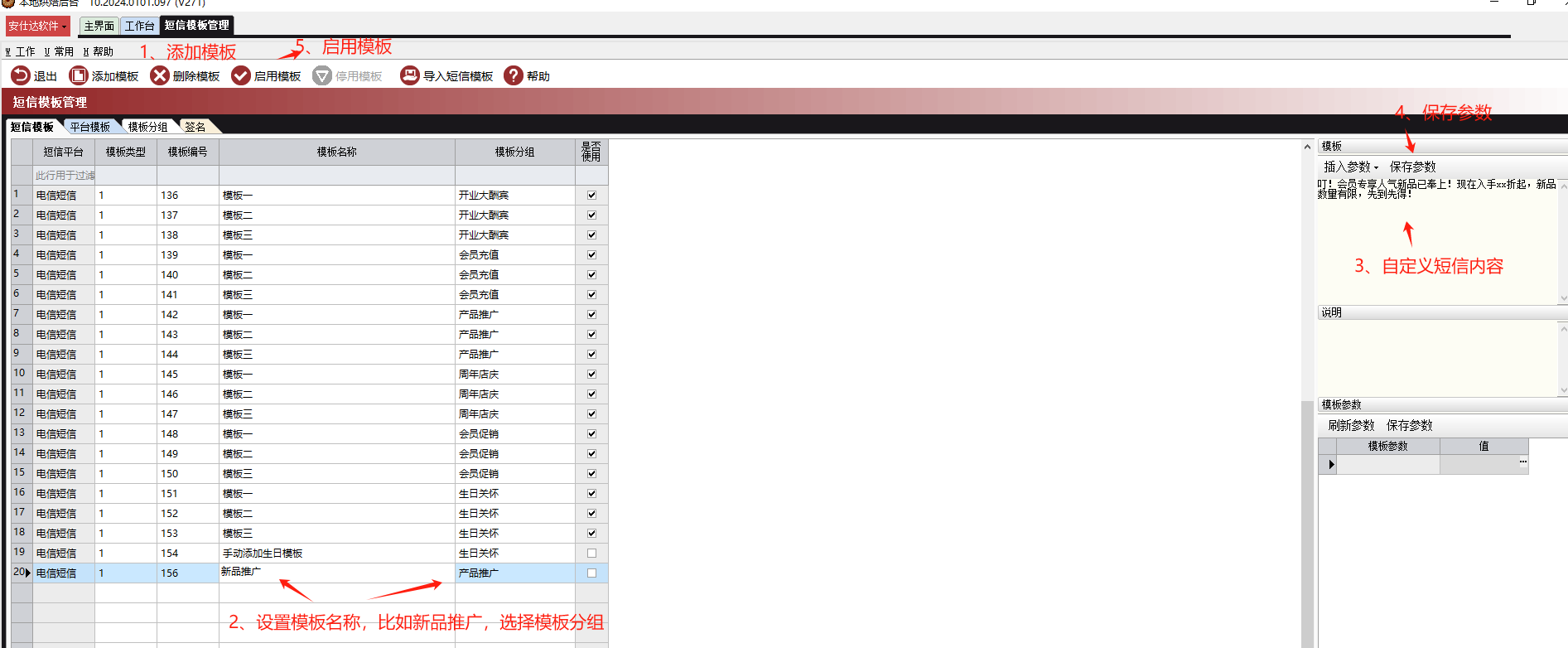Open the 模板分组 tab
1568x648 pixels.
[x=147, y=127]
